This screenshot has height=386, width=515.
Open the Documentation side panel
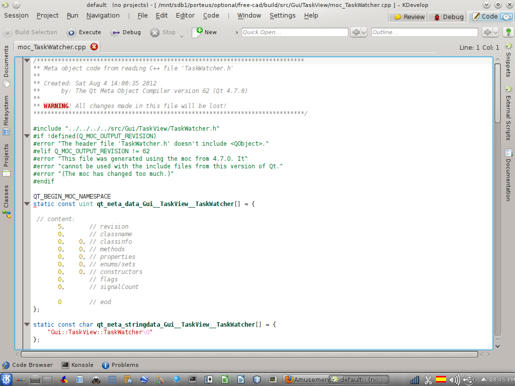pos(509,175)
